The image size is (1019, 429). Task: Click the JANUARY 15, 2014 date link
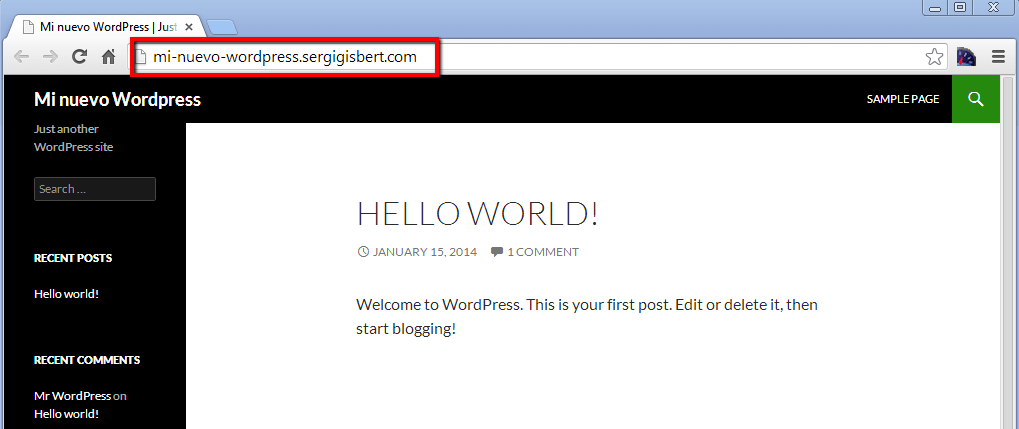(x=425, y=252)
